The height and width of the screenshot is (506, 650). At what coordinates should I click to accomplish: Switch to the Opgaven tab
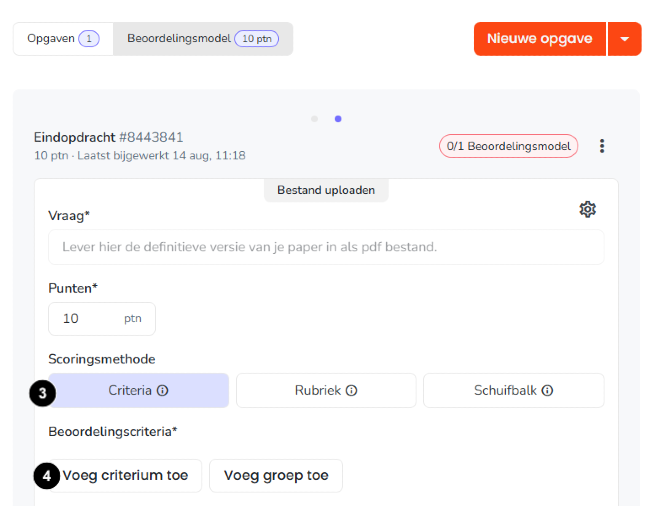63,39
